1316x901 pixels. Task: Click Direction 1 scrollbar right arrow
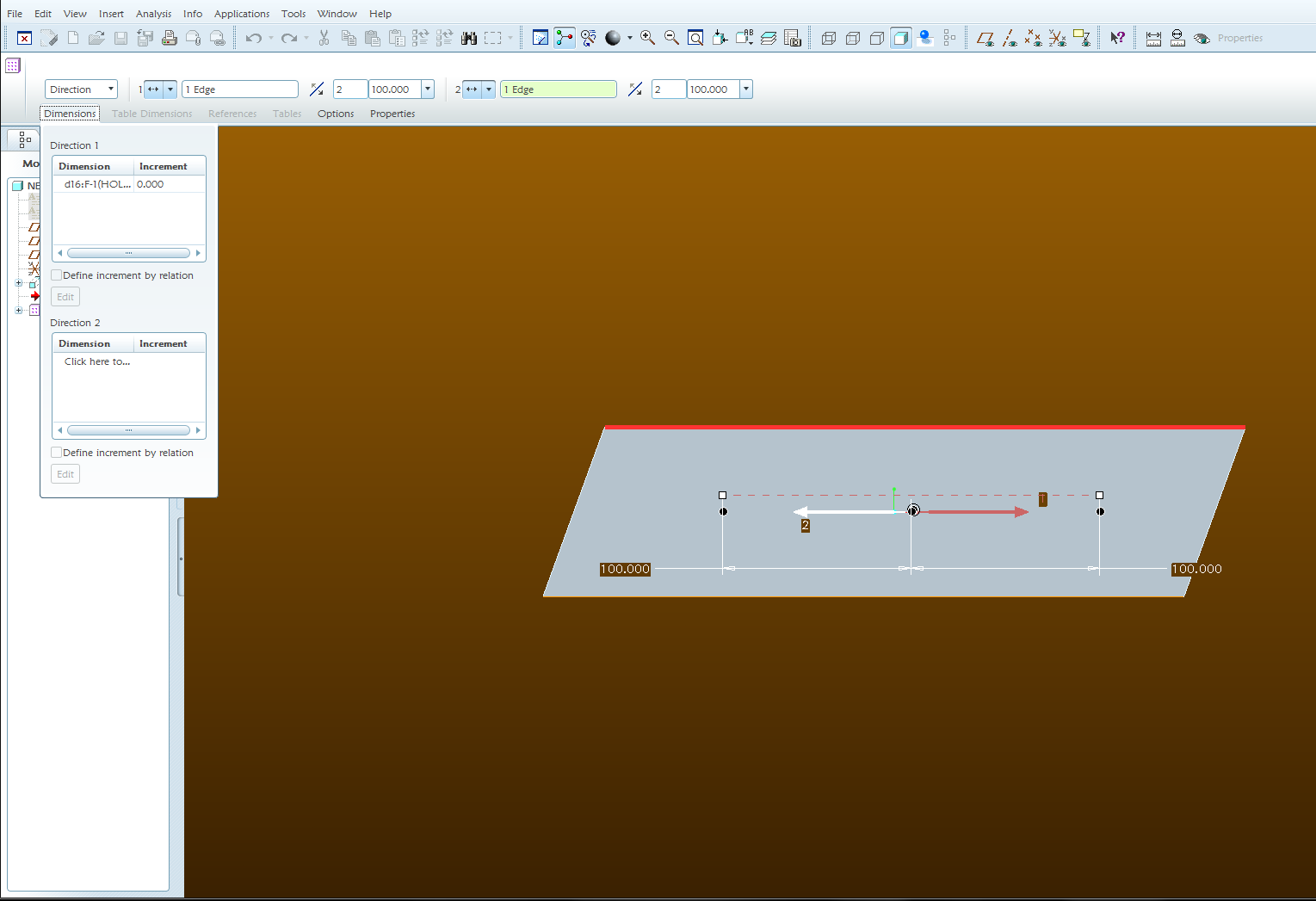point(198,253)
